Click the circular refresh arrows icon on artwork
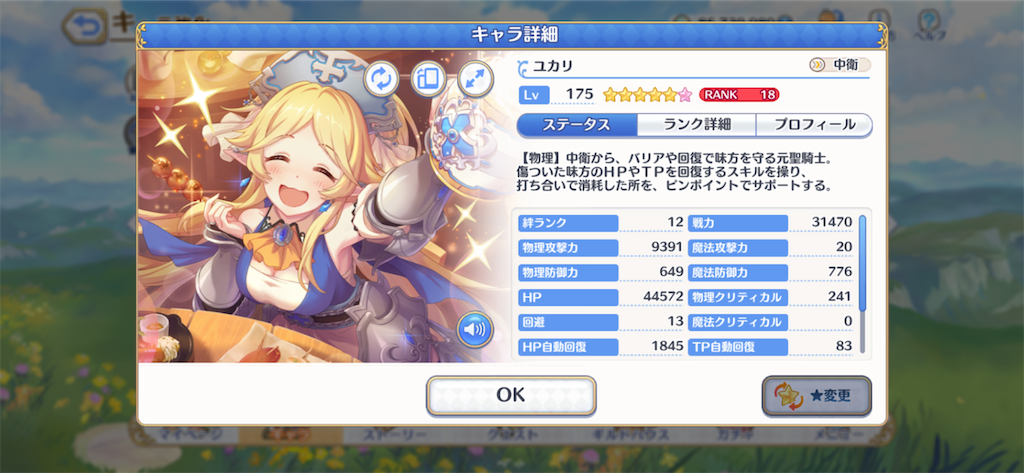Image resolution: width=1024 pixels, height=473 pixels. pyautogui.click(x=381, y=79)
